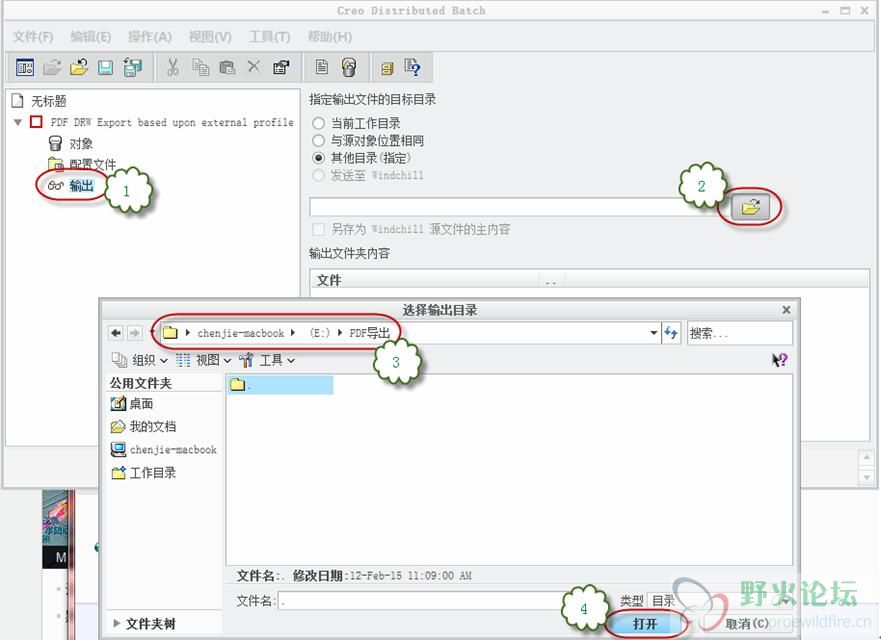Click the Save floppy disk toolbar icon
881x640 pixels.
[106, 67]
